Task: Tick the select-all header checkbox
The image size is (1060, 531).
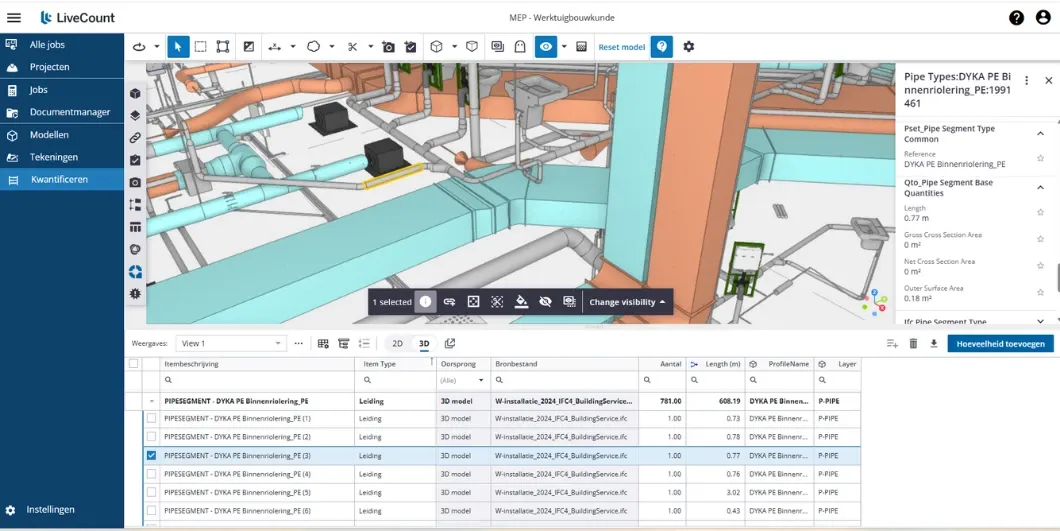Action: point(133,364)
